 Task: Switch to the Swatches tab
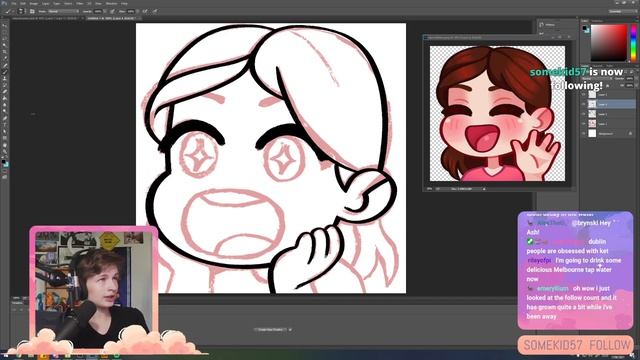tap(598, 20)
